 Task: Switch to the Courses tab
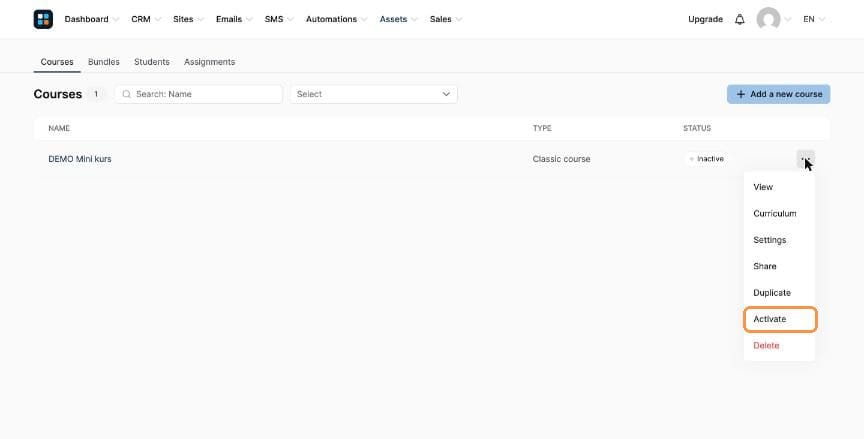pyautogui.click(x=57, y=62)
